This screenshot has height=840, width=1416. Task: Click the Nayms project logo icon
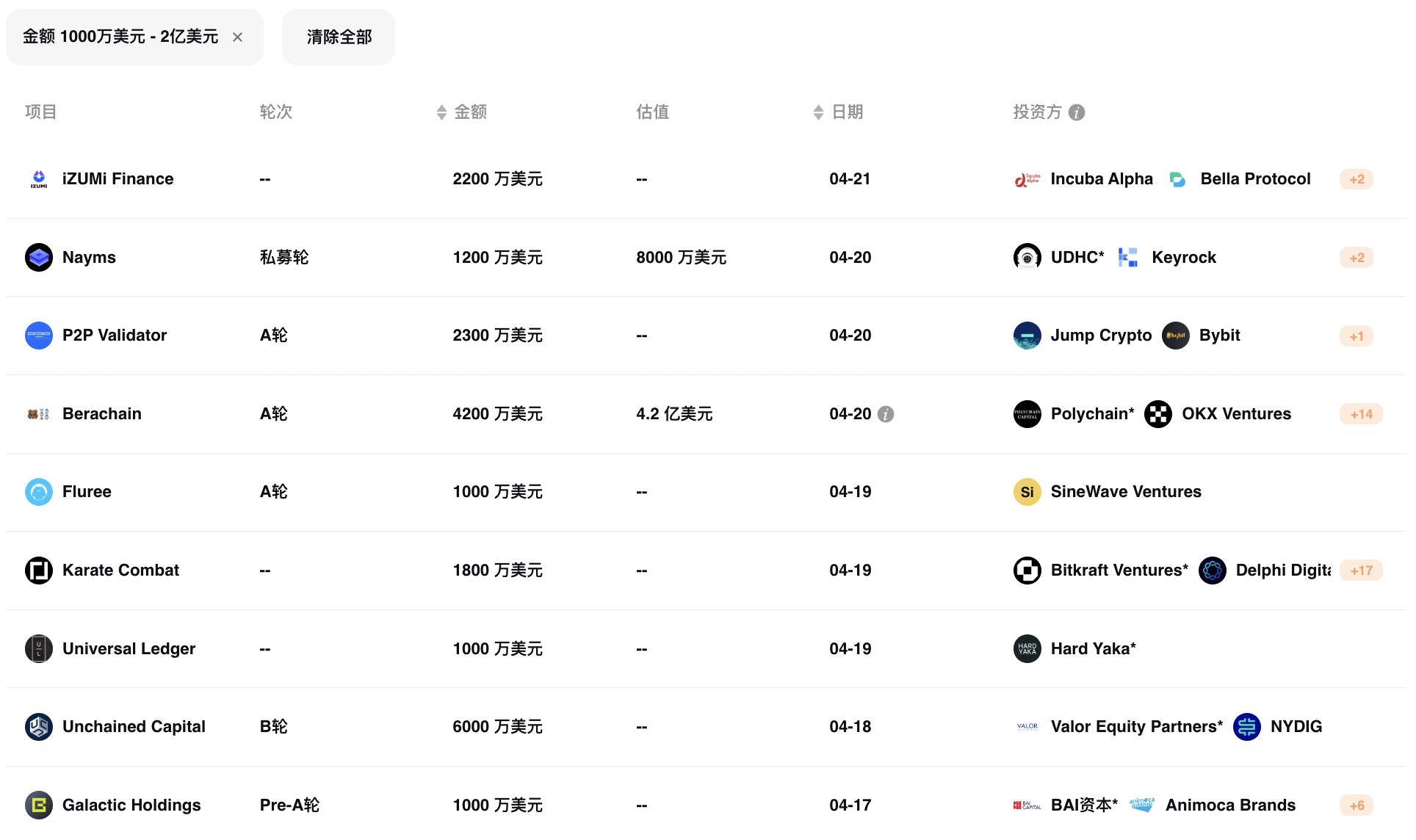click(39, 258)
